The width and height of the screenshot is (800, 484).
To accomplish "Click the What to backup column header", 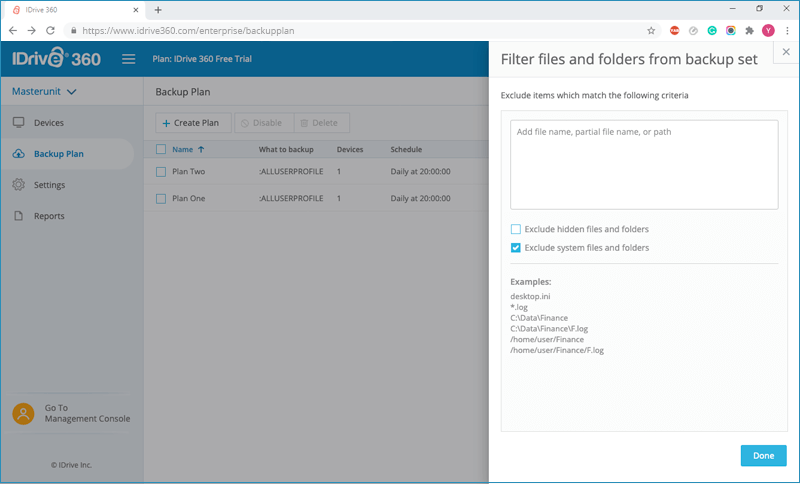I will point(286,149).
